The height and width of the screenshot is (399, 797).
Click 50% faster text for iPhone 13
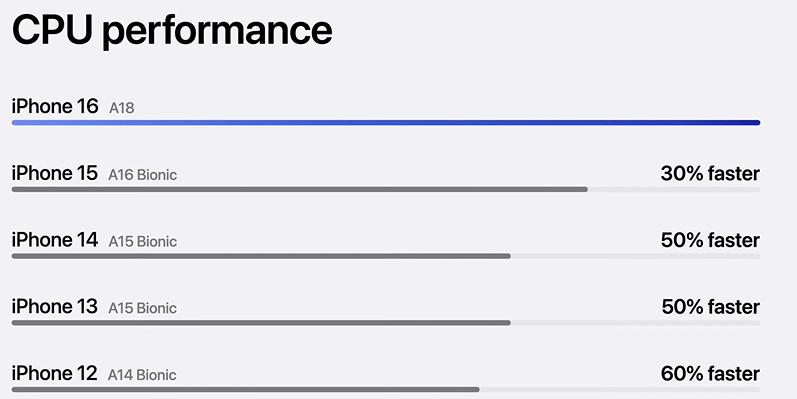[711, 307]
